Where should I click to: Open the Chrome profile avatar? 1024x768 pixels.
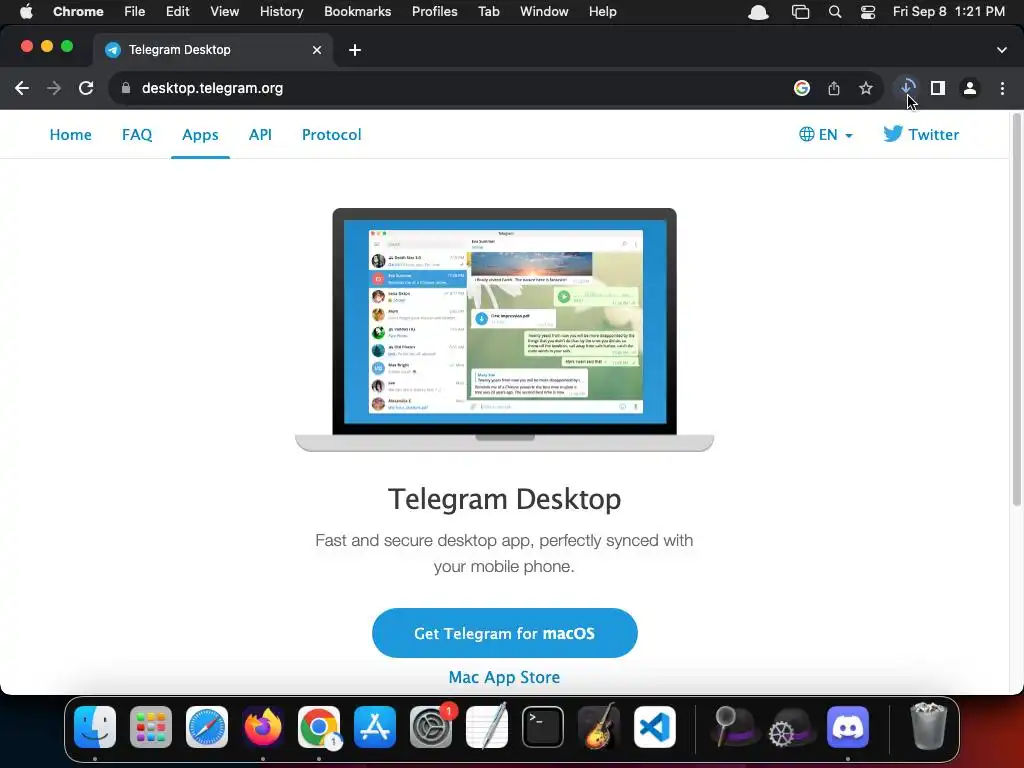click(970, 88)
